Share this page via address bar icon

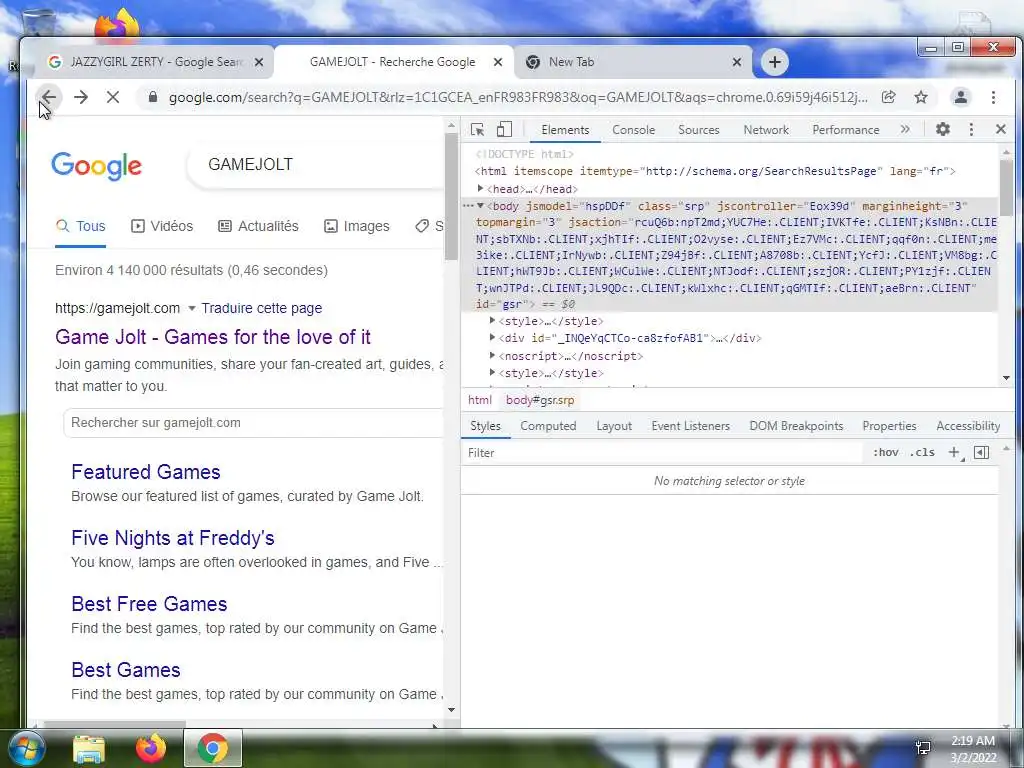[x=889, y=97]
